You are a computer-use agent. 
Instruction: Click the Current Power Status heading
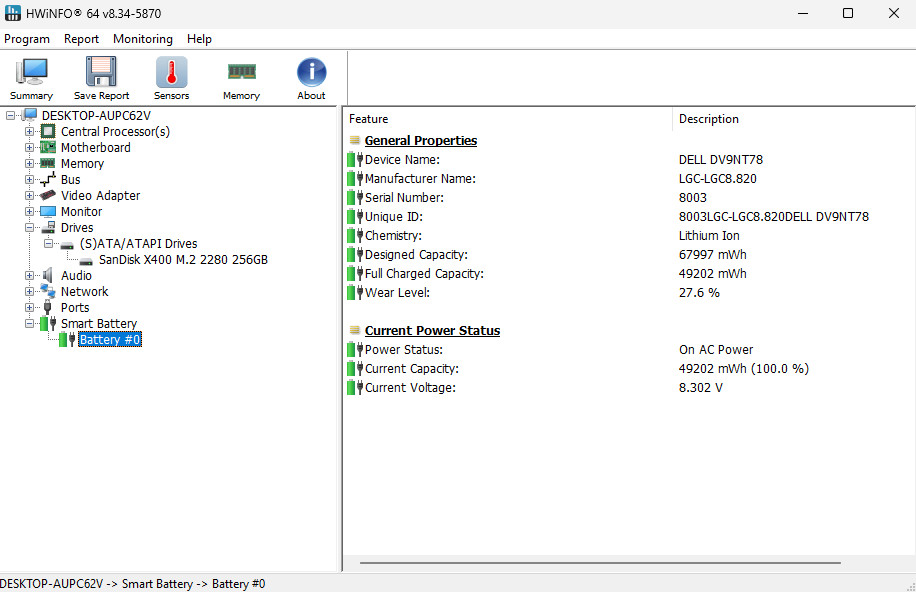(432, 330)
